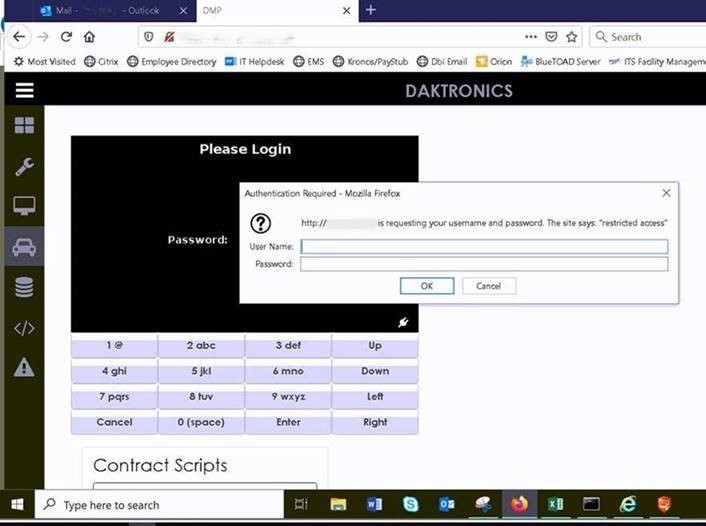
Task: Click the plug connection icon on login screen
Action: click(x=403, y=322)
